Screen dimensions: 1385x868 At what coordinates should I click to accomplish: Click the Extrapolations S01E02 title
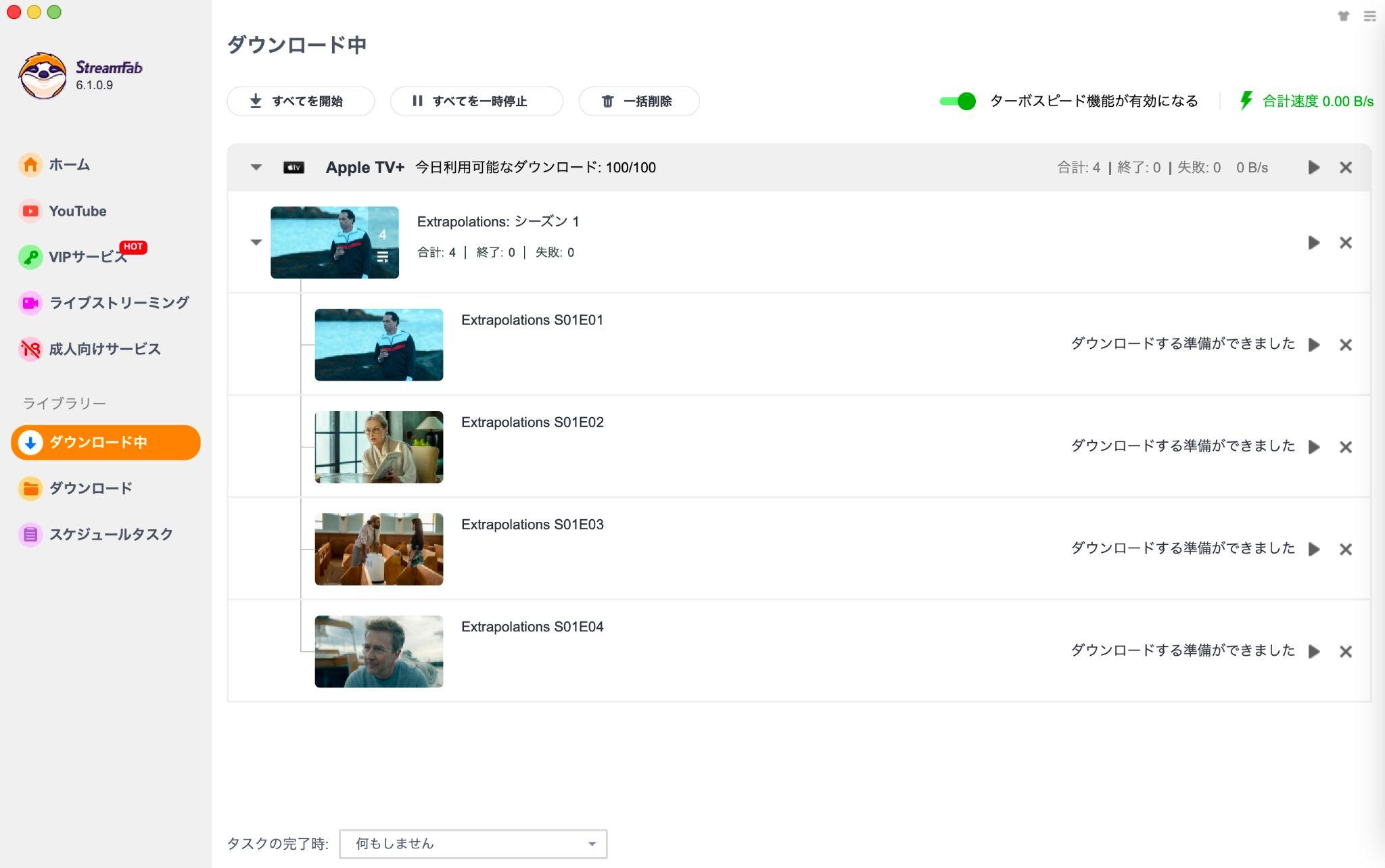532,423
